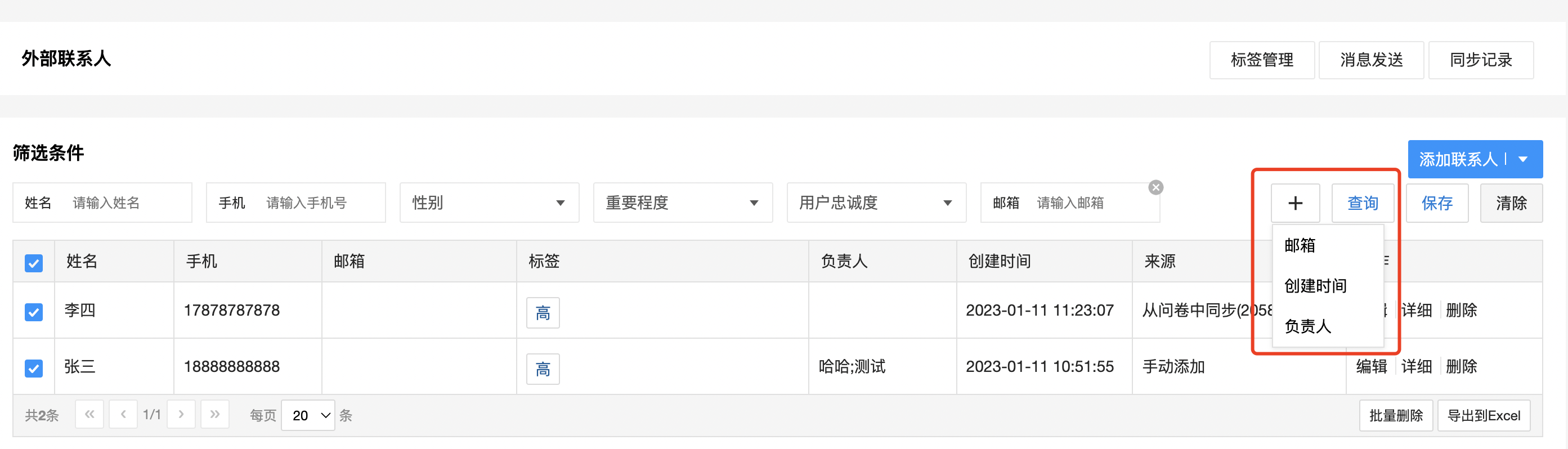Open 标签管理

[1262, 60]
